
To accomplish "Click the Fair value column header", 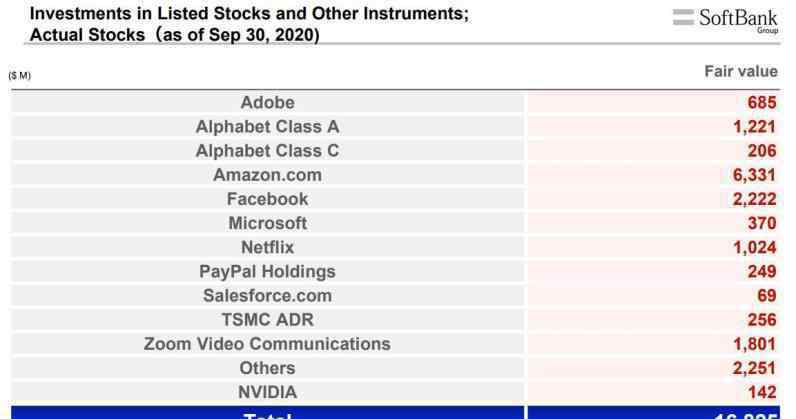I will point(741,72).
